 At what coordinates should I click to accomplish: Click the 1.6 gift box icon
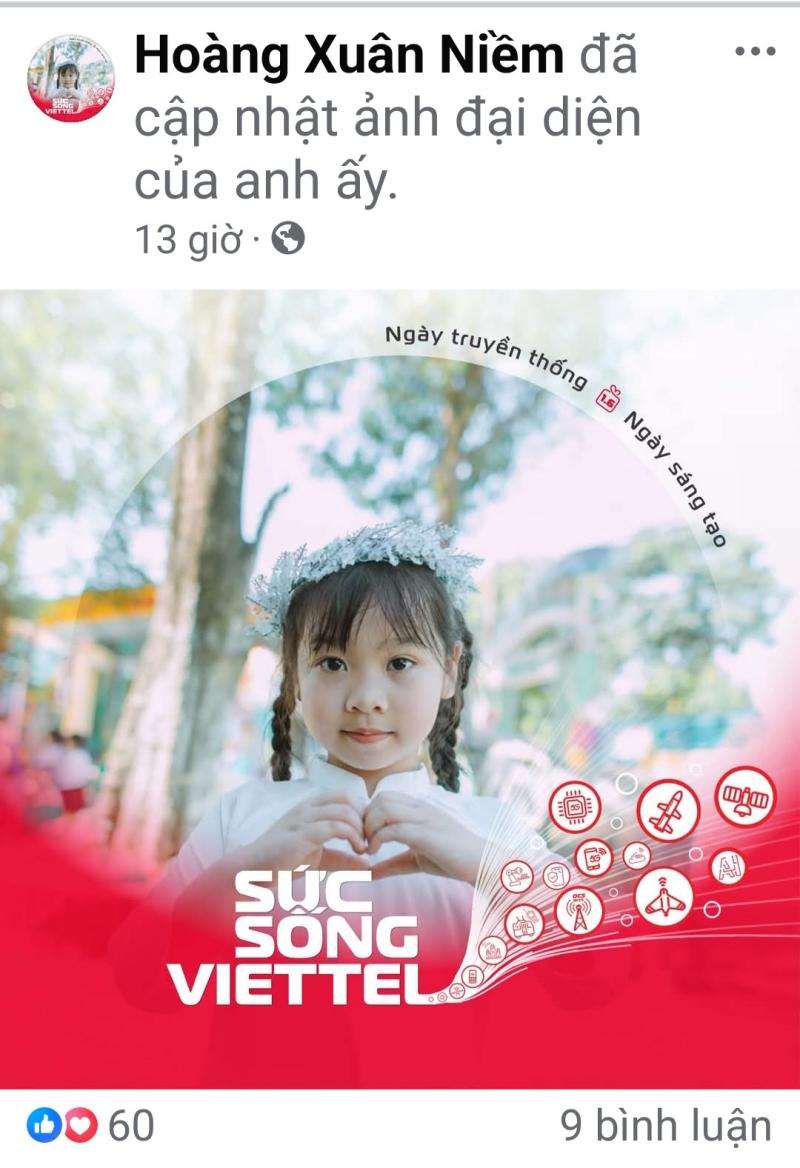click(607, 399)
